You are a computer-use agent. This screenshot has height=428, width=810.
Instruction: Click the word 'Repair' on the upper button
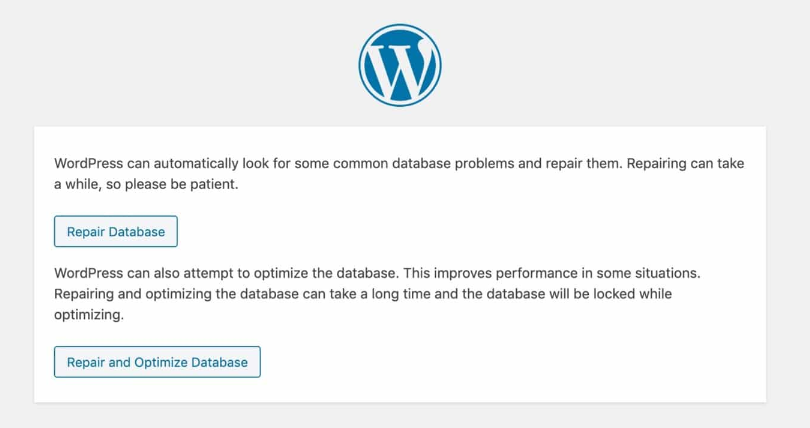pyautogui.click(x=86, y=232)
